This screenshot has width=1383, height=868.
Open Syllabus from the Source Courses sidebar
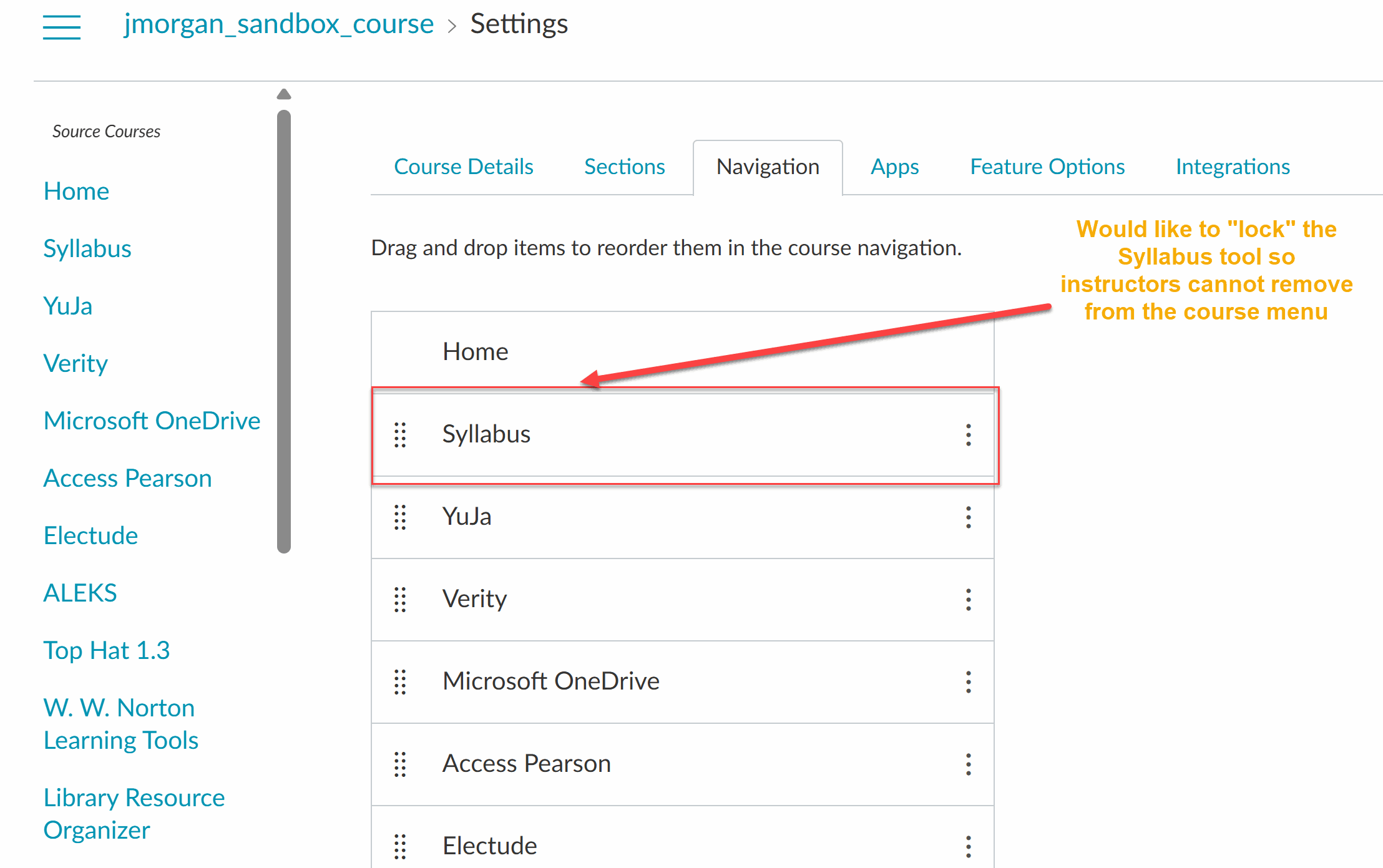[x=87, y=248]
